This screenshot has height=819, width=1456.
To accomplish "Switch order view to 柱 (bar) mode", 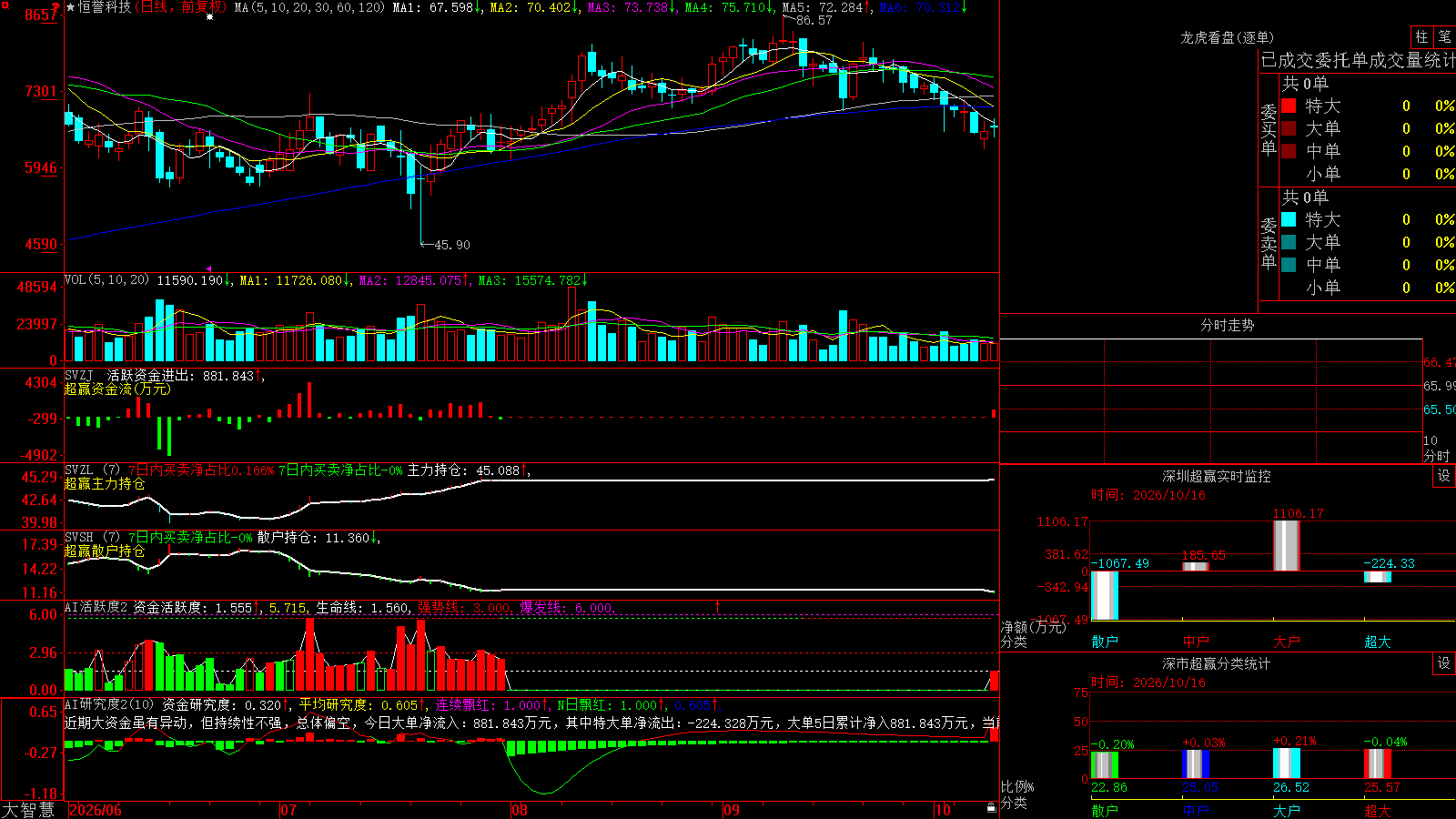I will [x=1421, y=36].
